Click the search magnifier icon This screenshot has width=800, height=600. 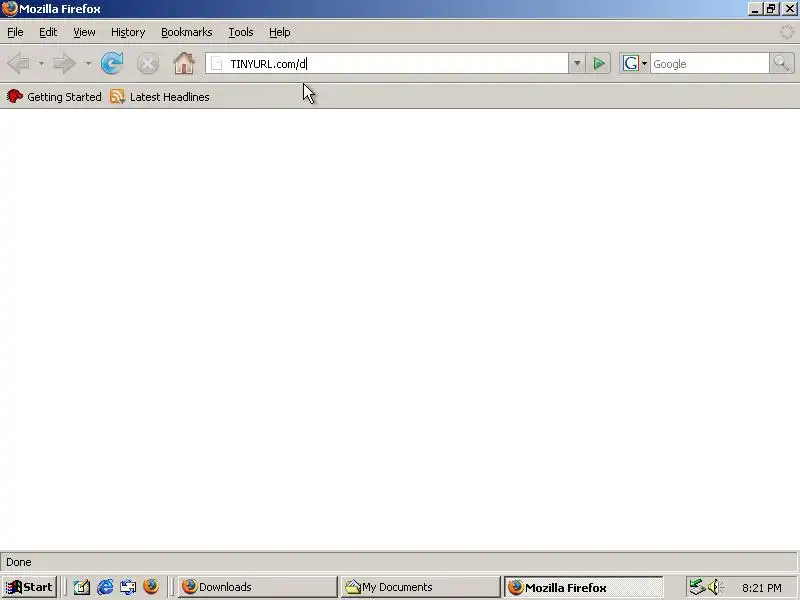point(782,64)
